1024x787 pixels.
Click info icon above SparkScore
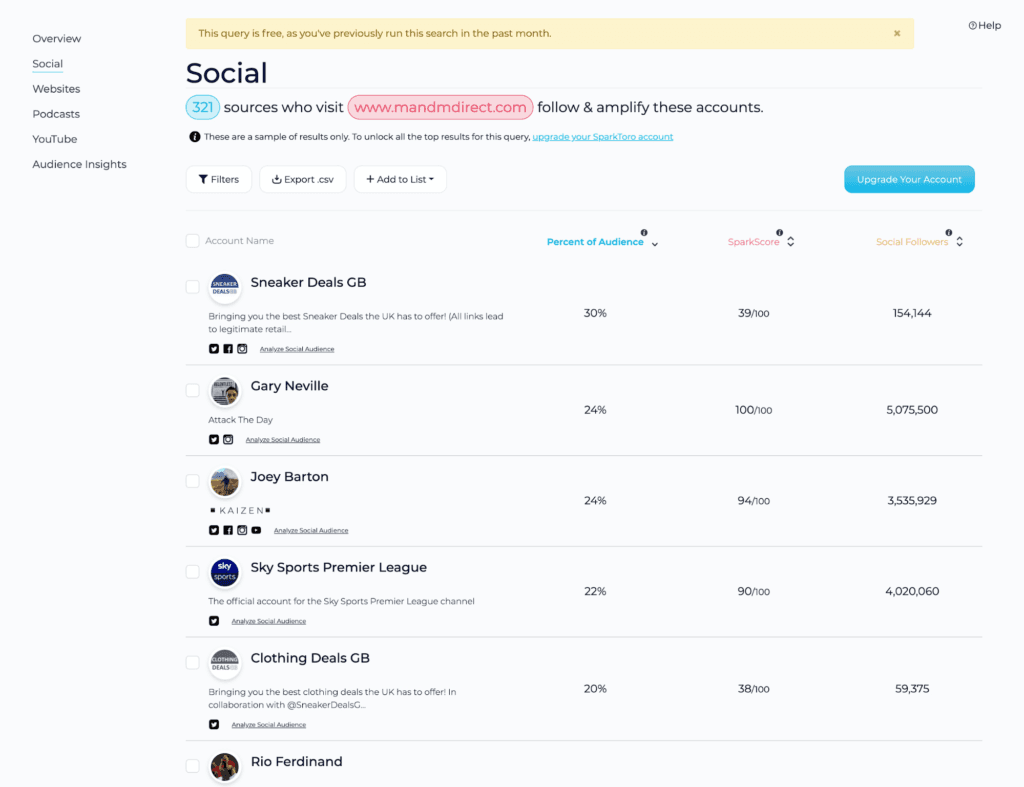point(779,233)
